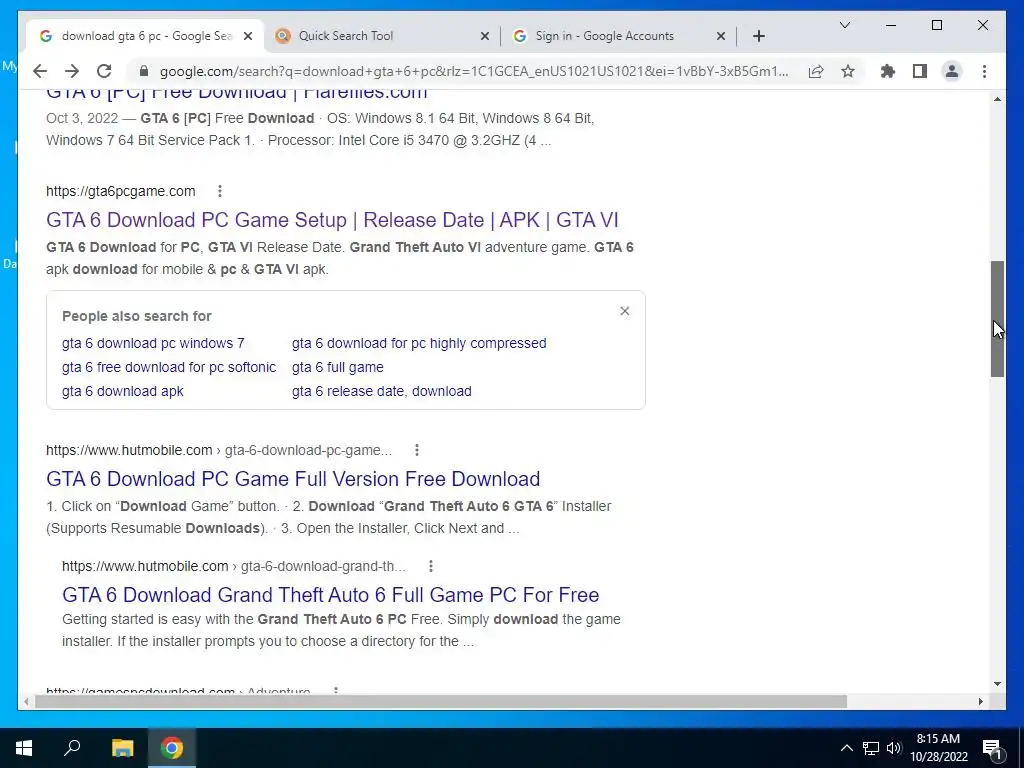
Task: Open GTA 6 Download PC Game Full Version link
Action: [293, 479]
